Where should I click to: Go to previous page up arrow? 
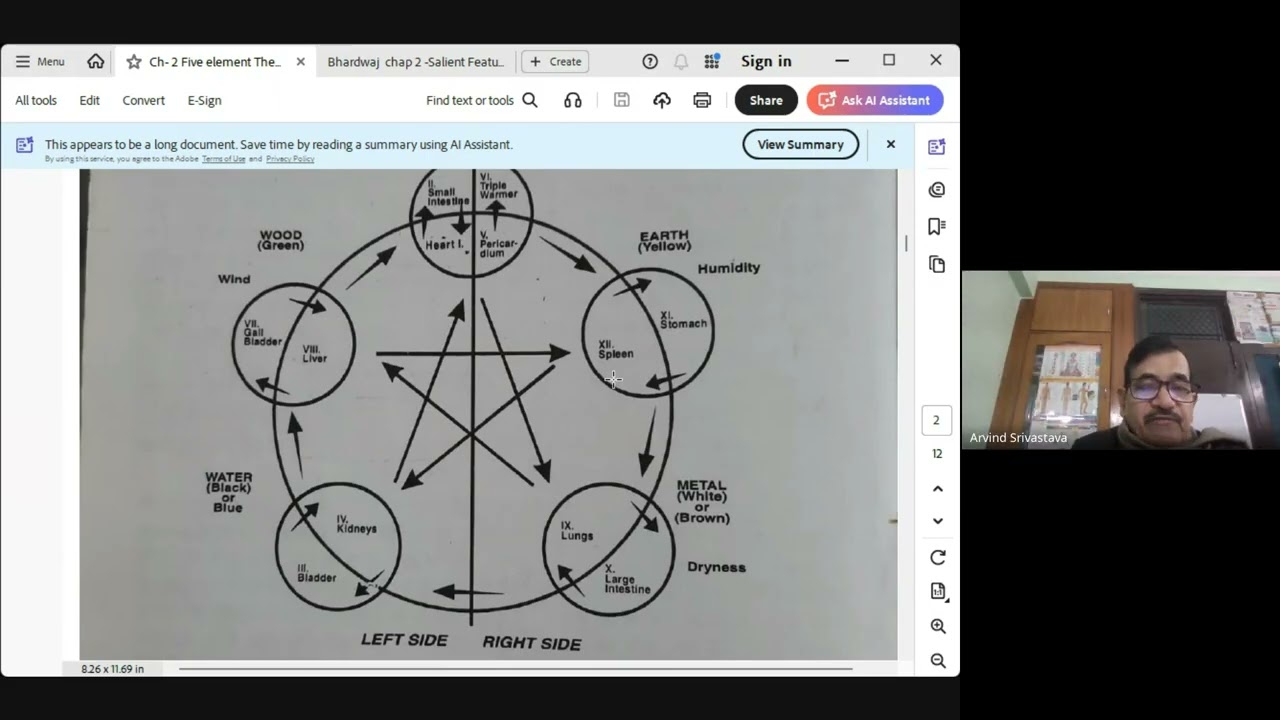[x=938, y=489]
